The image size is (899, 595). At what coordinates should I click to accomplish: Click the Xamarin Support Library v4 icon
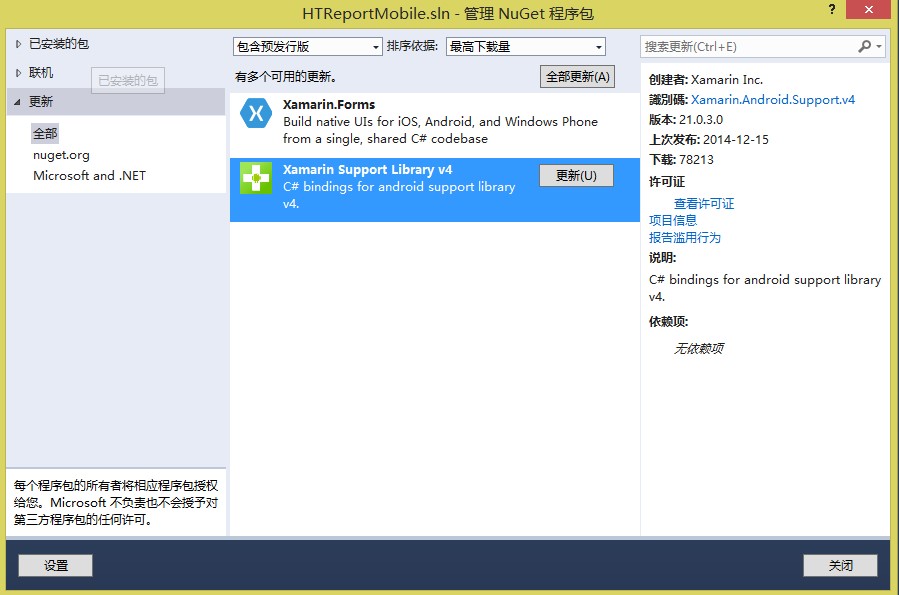256,178
